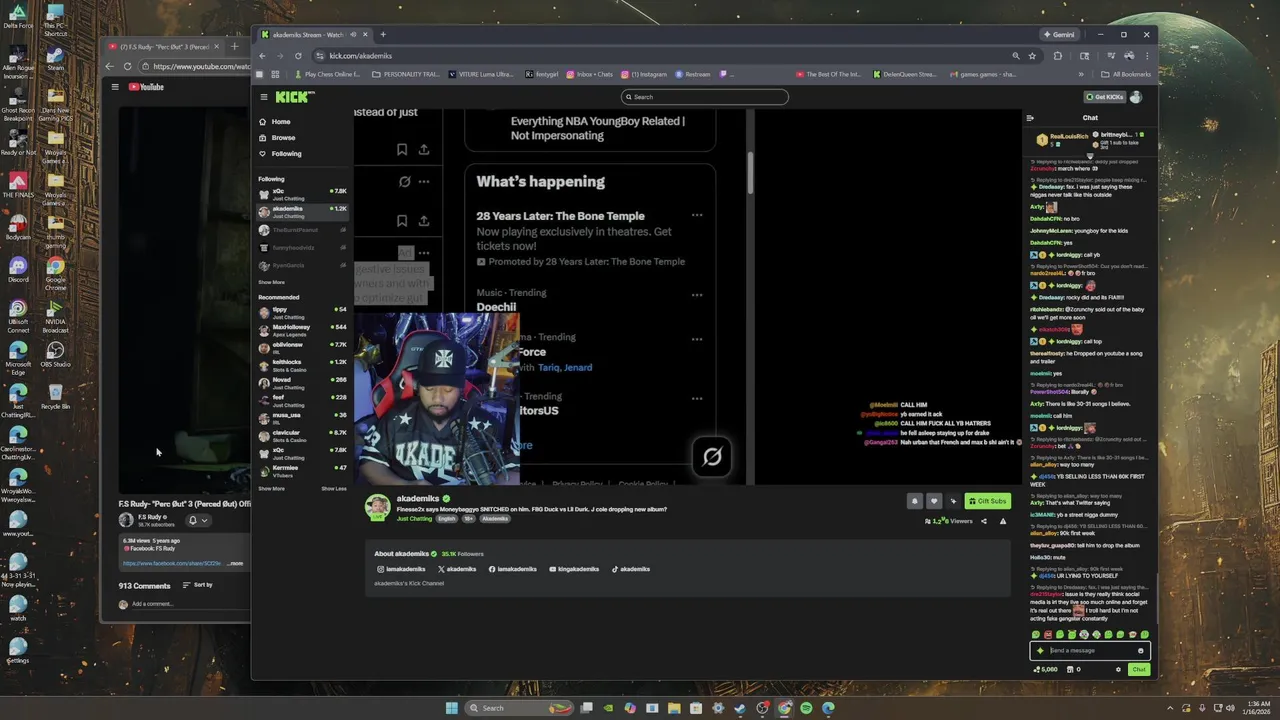Open Discord desktop shortcut
This screenshot has width=1280, height=720.
[17, 270]
